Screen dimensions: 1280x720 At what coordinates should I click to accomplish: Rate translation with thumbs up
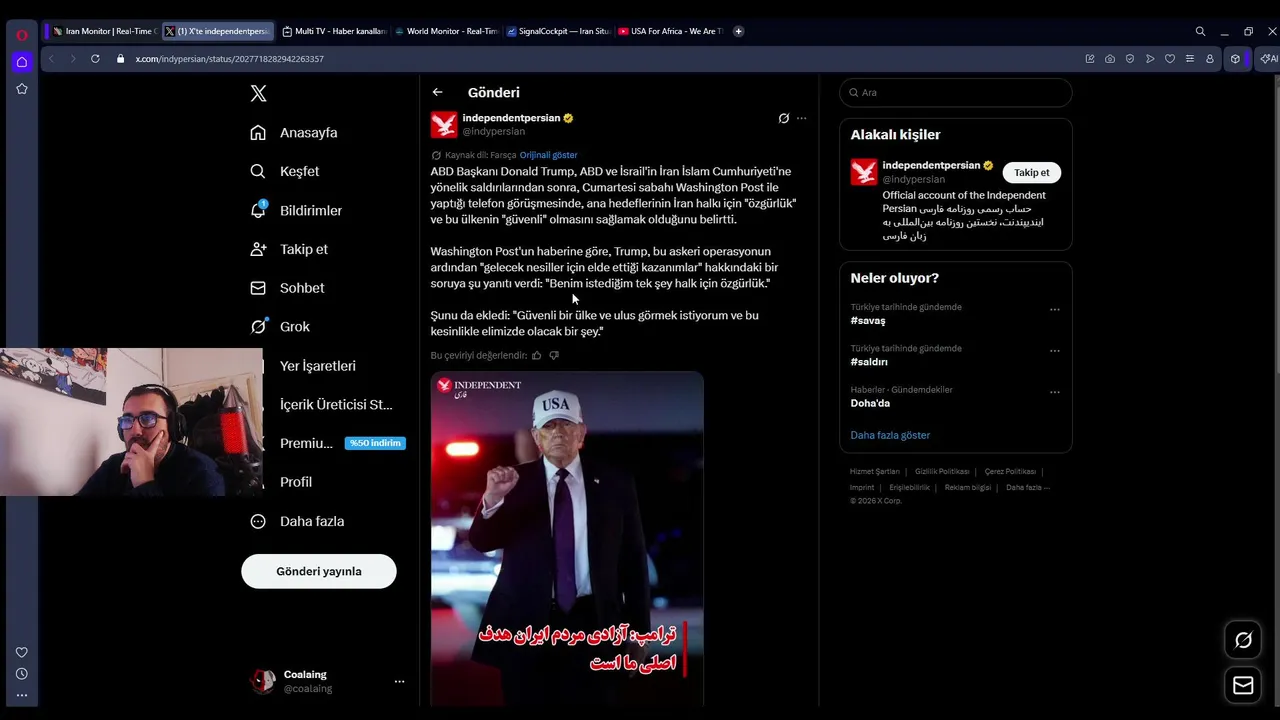(537, 355)
